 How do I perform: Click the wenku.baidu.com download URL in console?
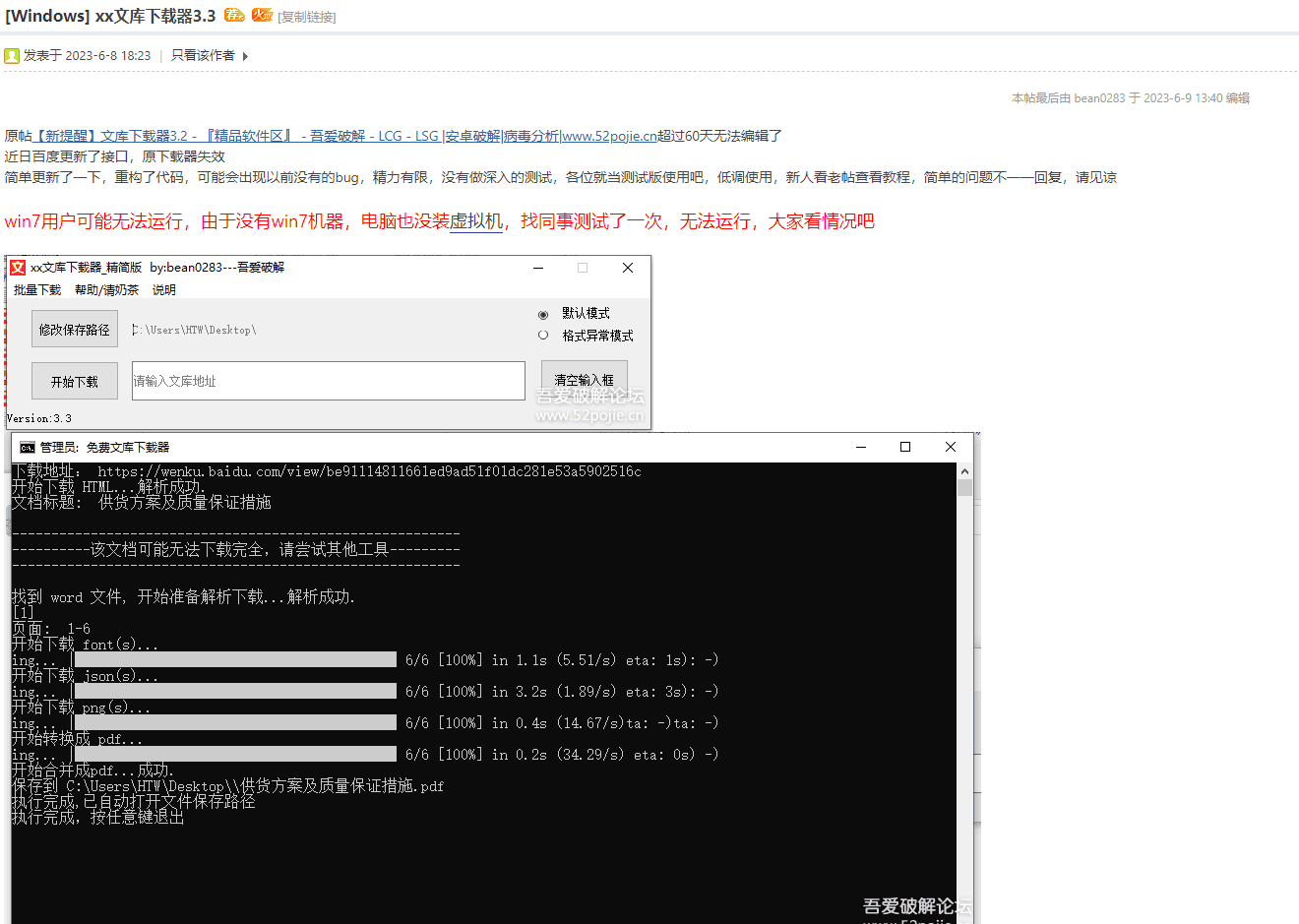click(x=369, y=471)
